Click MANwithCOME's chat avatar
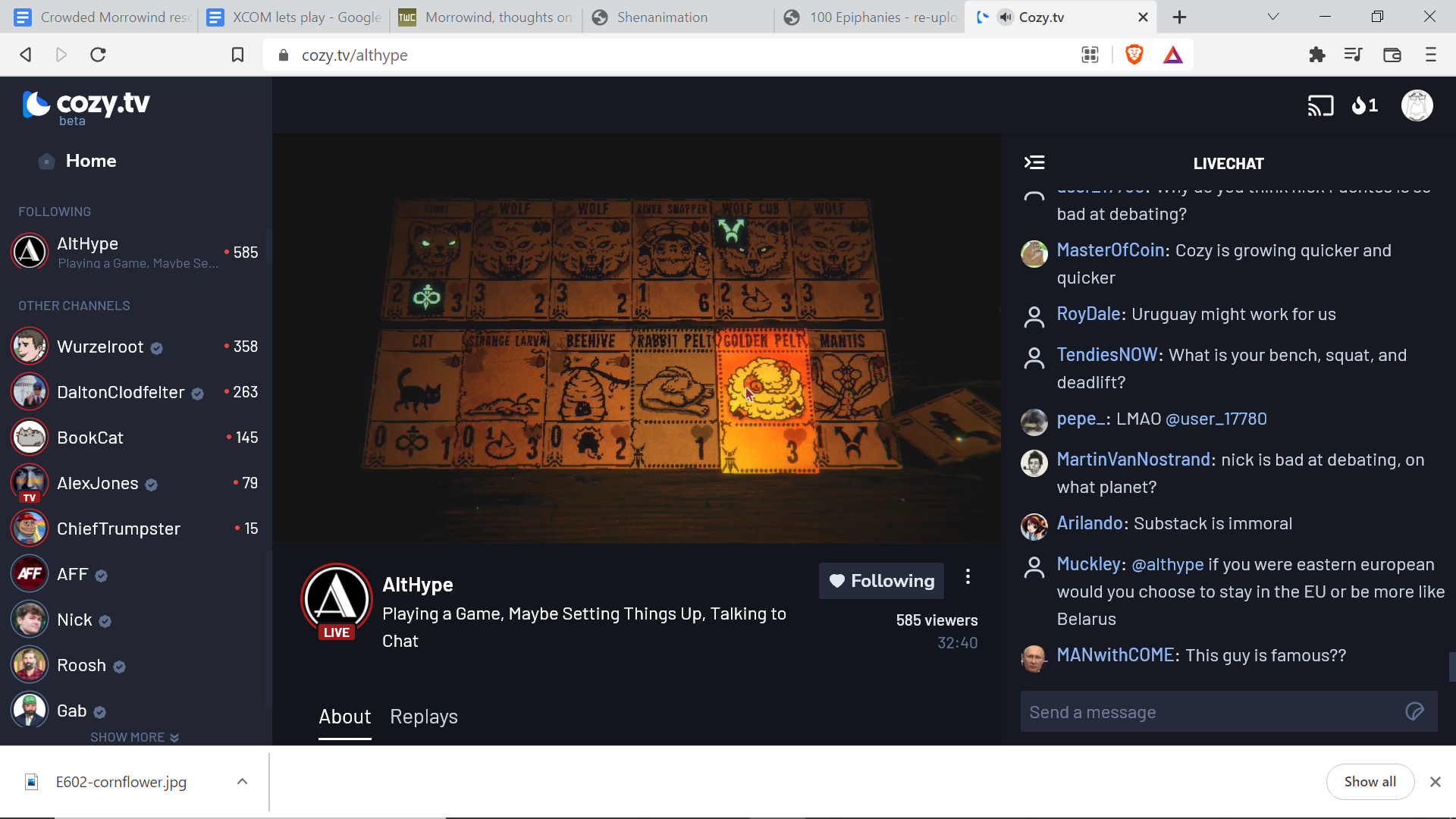Image resolution: width=1456 pixels, height=819 pixels. (1034, 658)
